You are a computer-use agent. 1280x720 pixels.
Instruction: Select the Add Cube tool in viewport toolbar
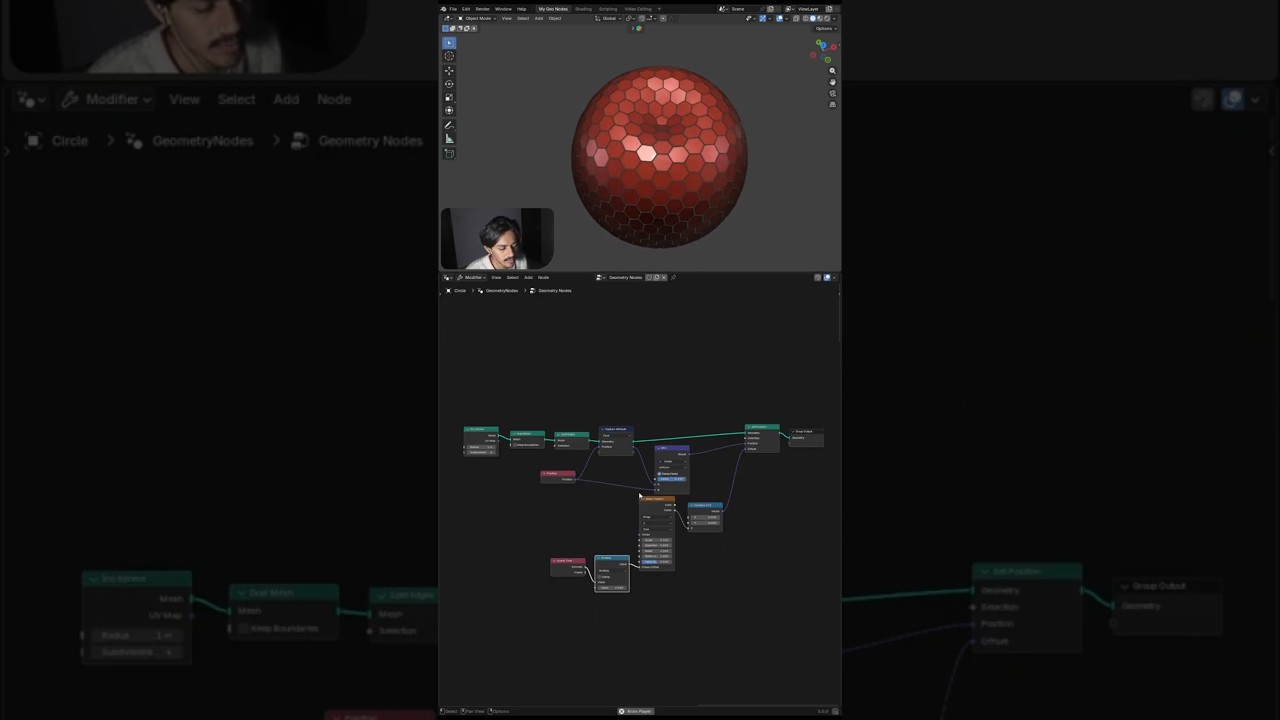click(x=449, y=153)
